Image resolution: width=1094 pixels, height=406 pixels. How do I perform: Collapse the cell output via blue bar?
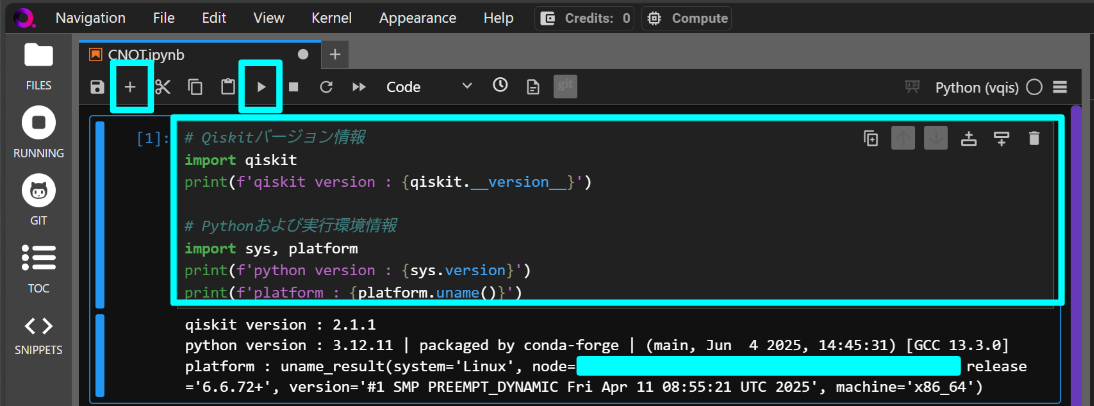[100, 356]
